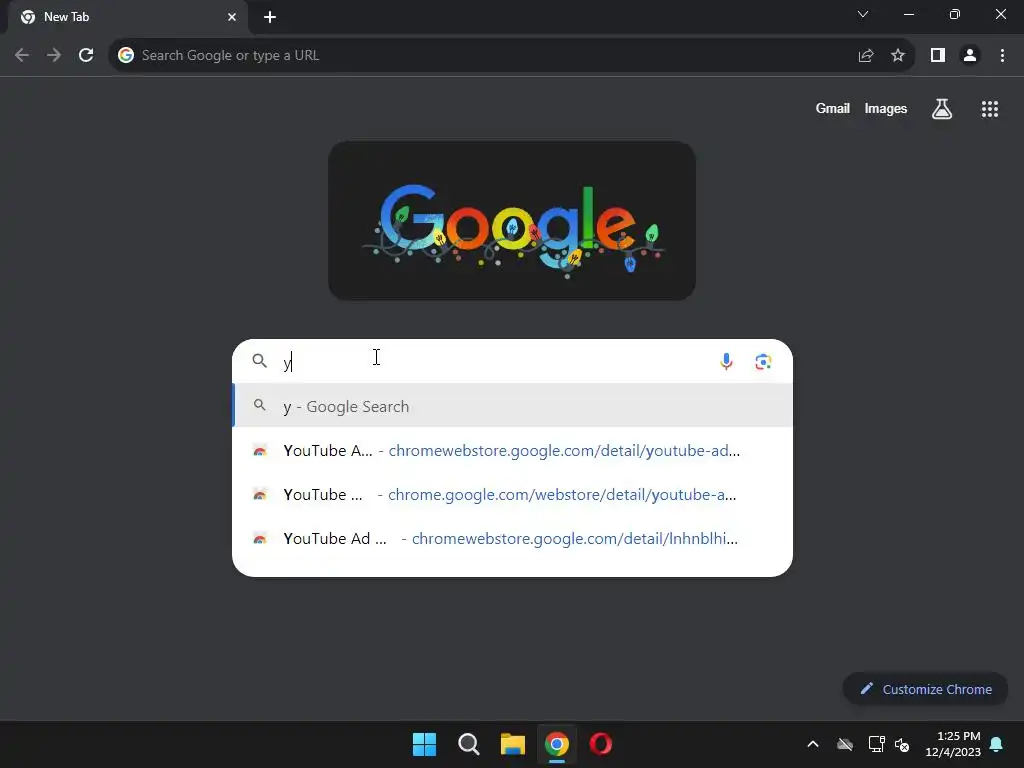Click the muted volume tray icon
This screenshot has width=1024, height=768.
tap(903, 744)
